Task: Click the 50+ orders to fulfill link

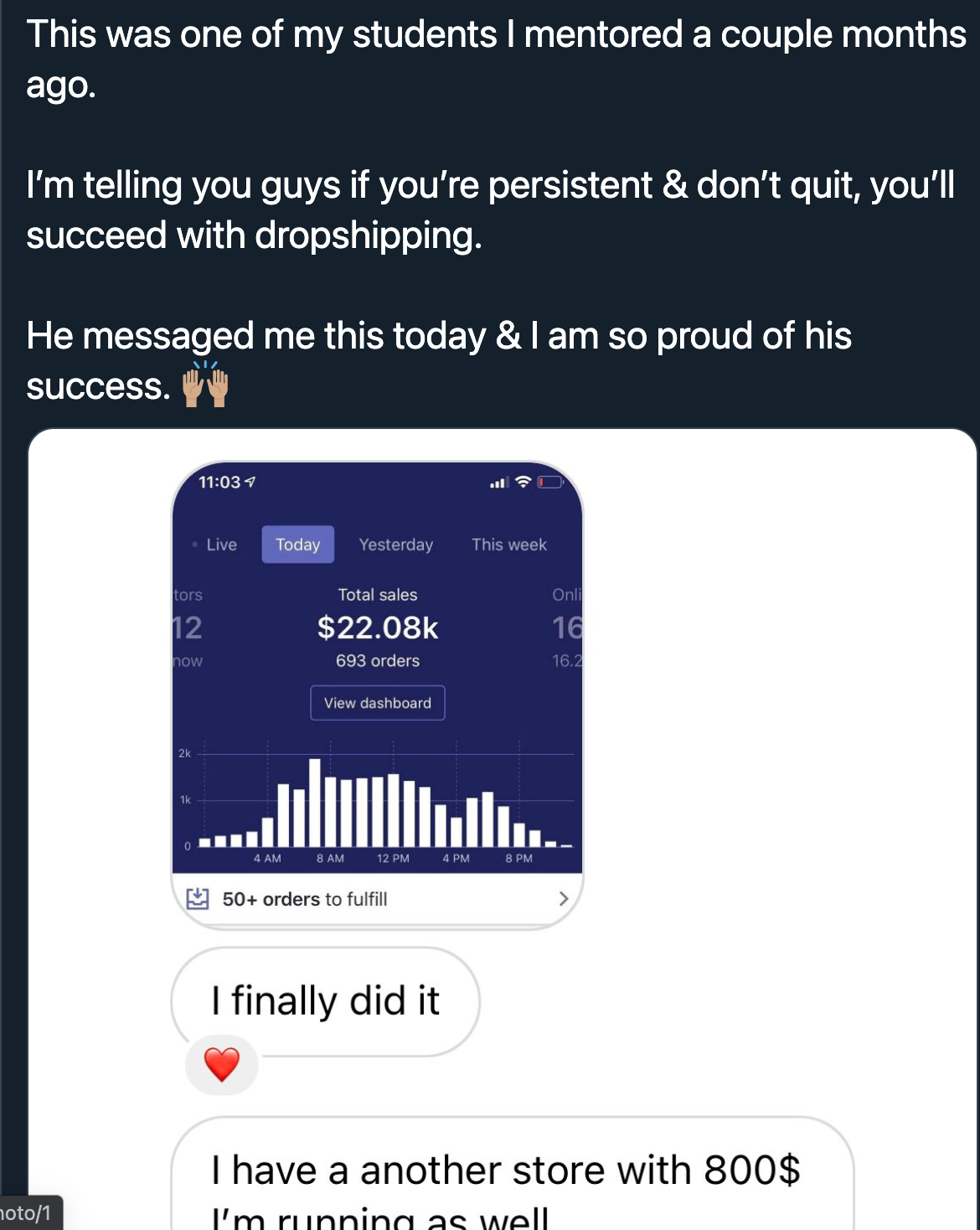Action: click(x=305, y=899)
